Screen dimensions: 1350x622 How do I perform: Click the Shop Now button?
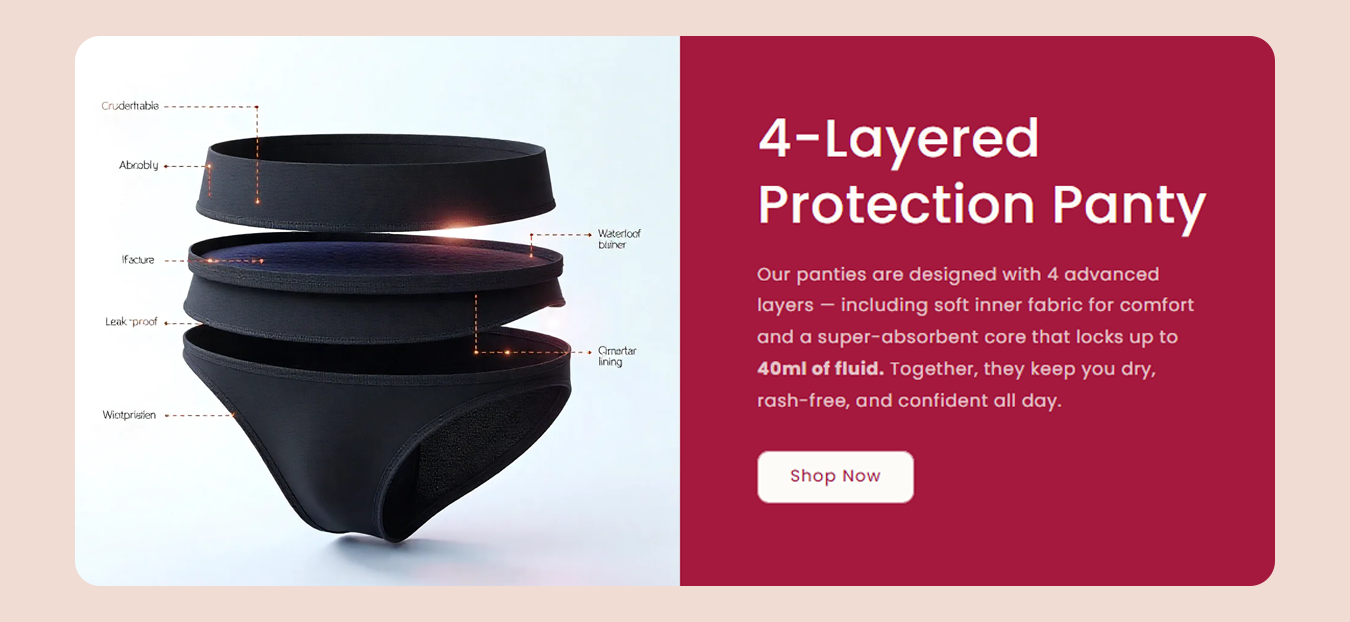[x=835, y=477]
